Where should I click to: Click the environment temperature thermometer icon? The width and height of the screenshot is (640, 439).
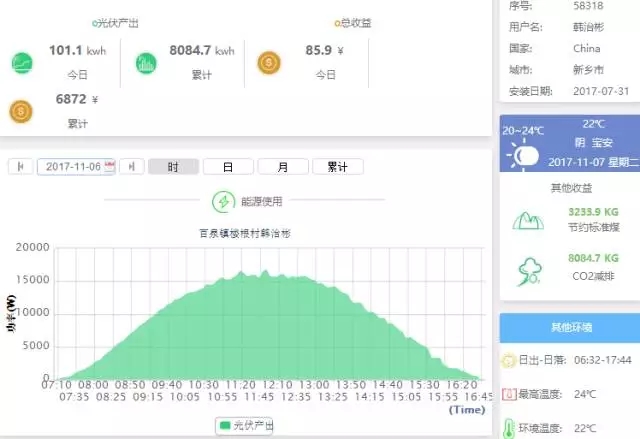tap(508, 429)
